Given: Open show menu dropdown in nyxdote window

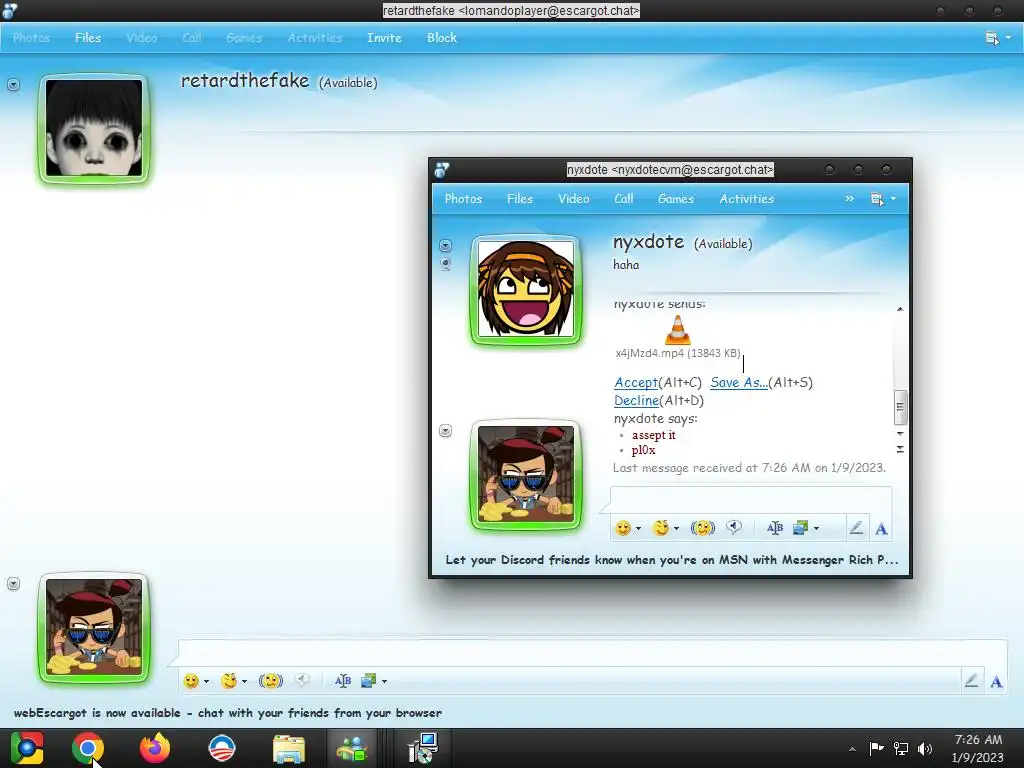Looking at the screenshot, I should (884, 199).
